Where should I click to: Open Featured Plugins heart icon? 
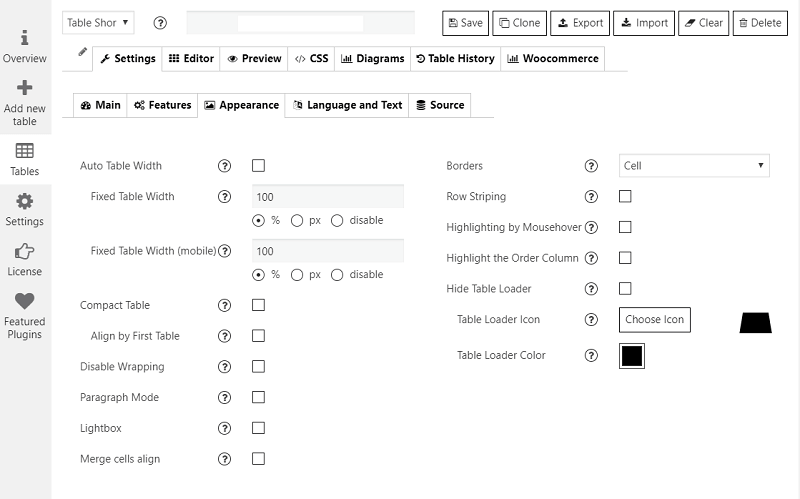click(25, 301)
